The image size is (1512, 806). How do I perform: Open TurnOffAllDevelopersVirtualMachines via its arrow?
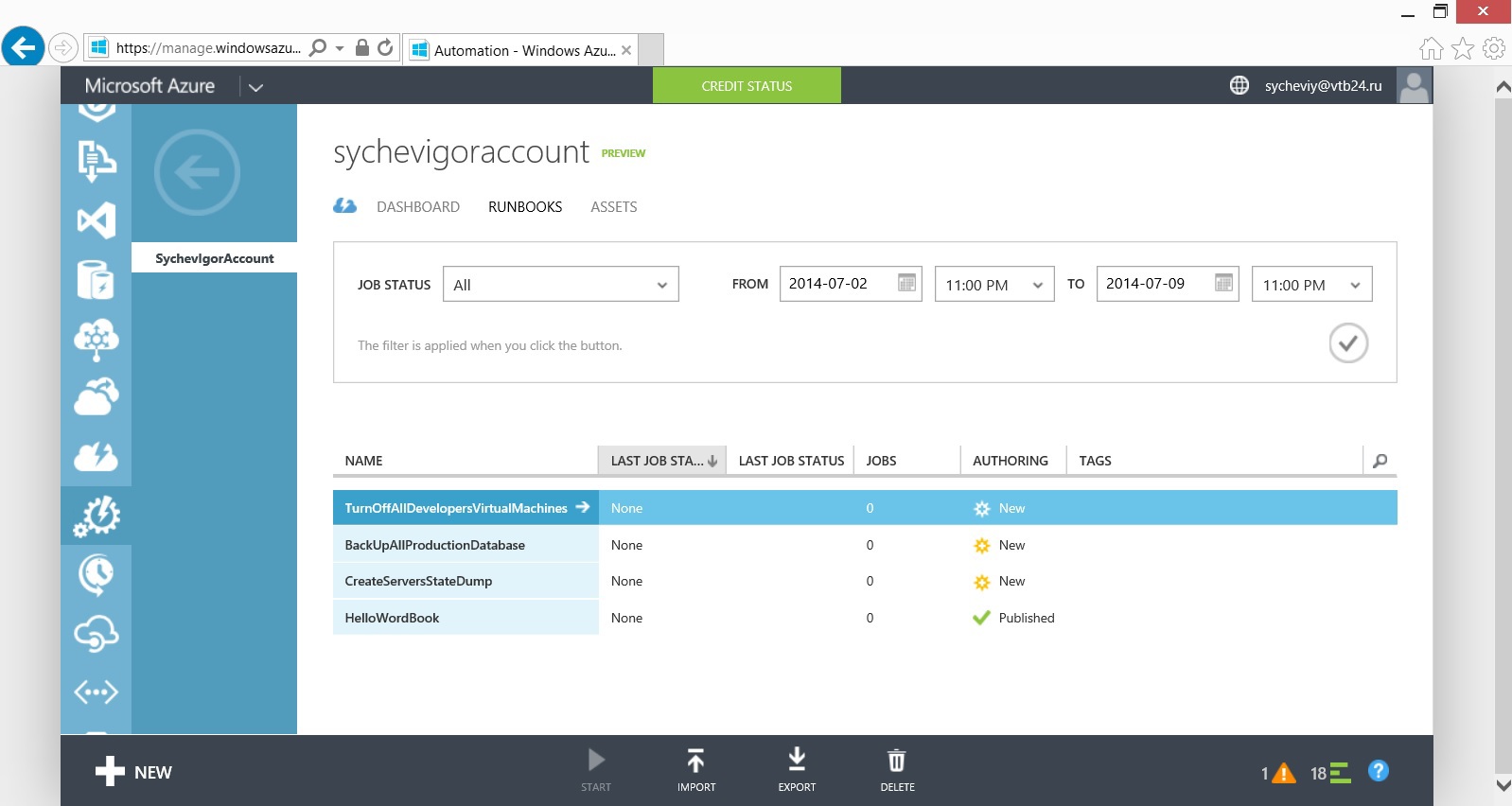pos(583,507)
